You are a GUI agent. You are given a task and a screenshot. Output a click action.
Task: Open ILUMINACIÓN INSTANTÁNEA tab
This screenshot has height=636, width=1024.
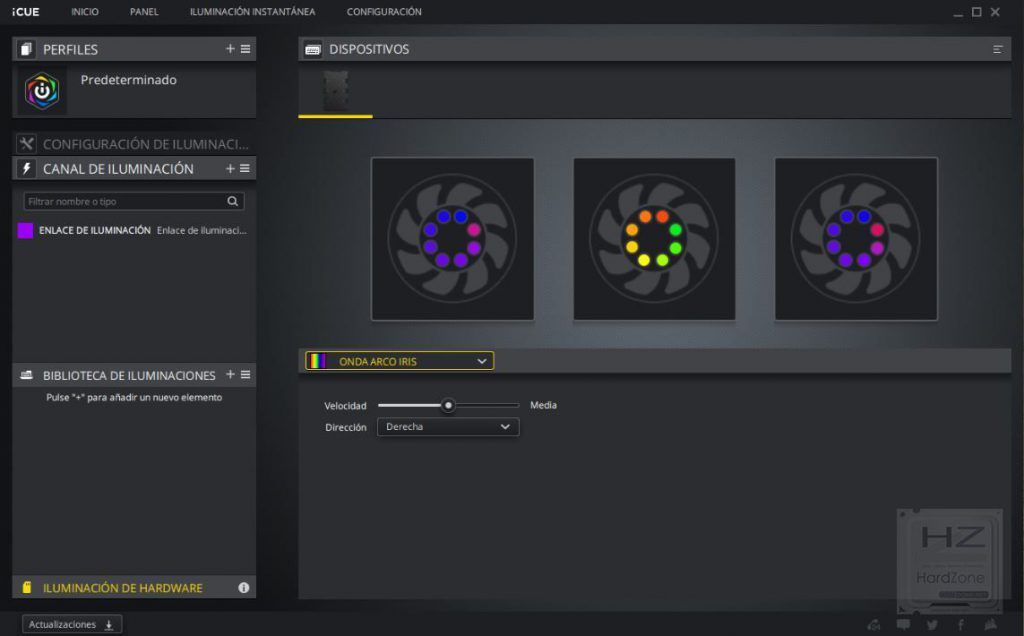click(252, 12)
